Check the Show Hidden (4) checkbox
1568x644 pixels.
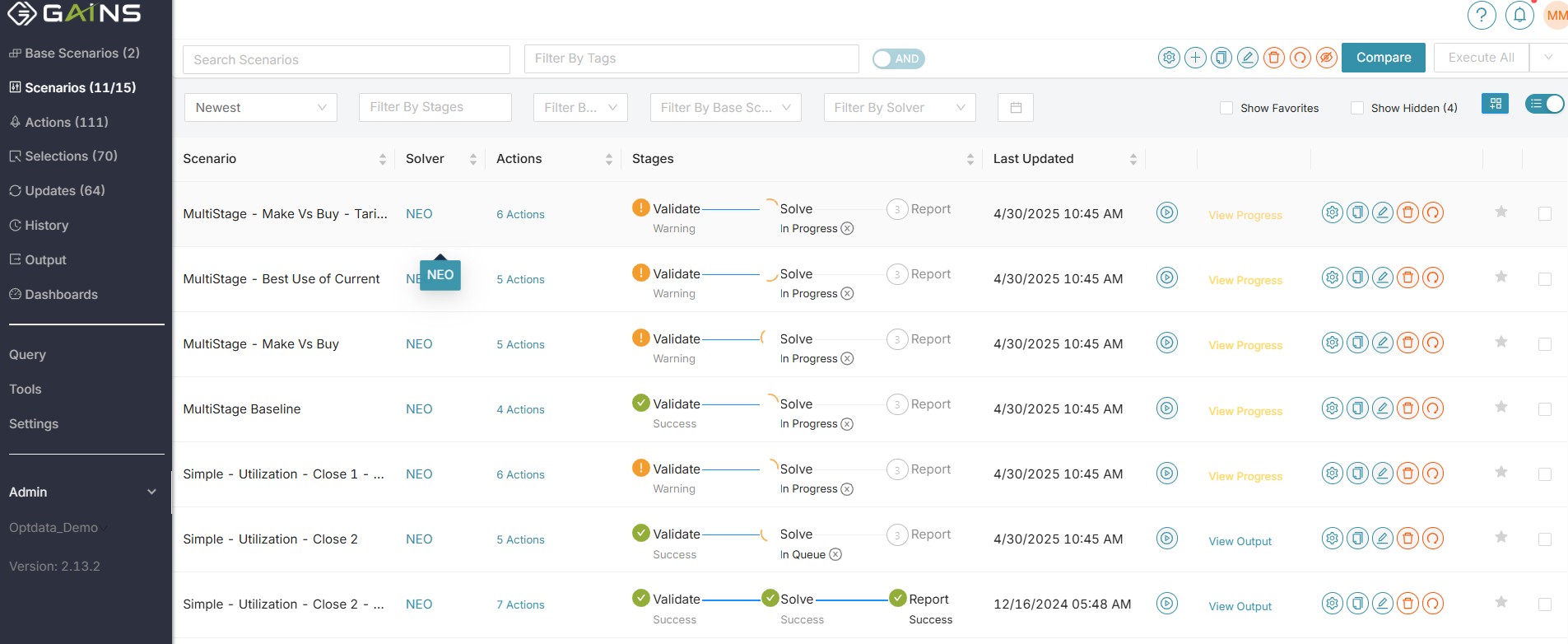tap(1357, 108)
